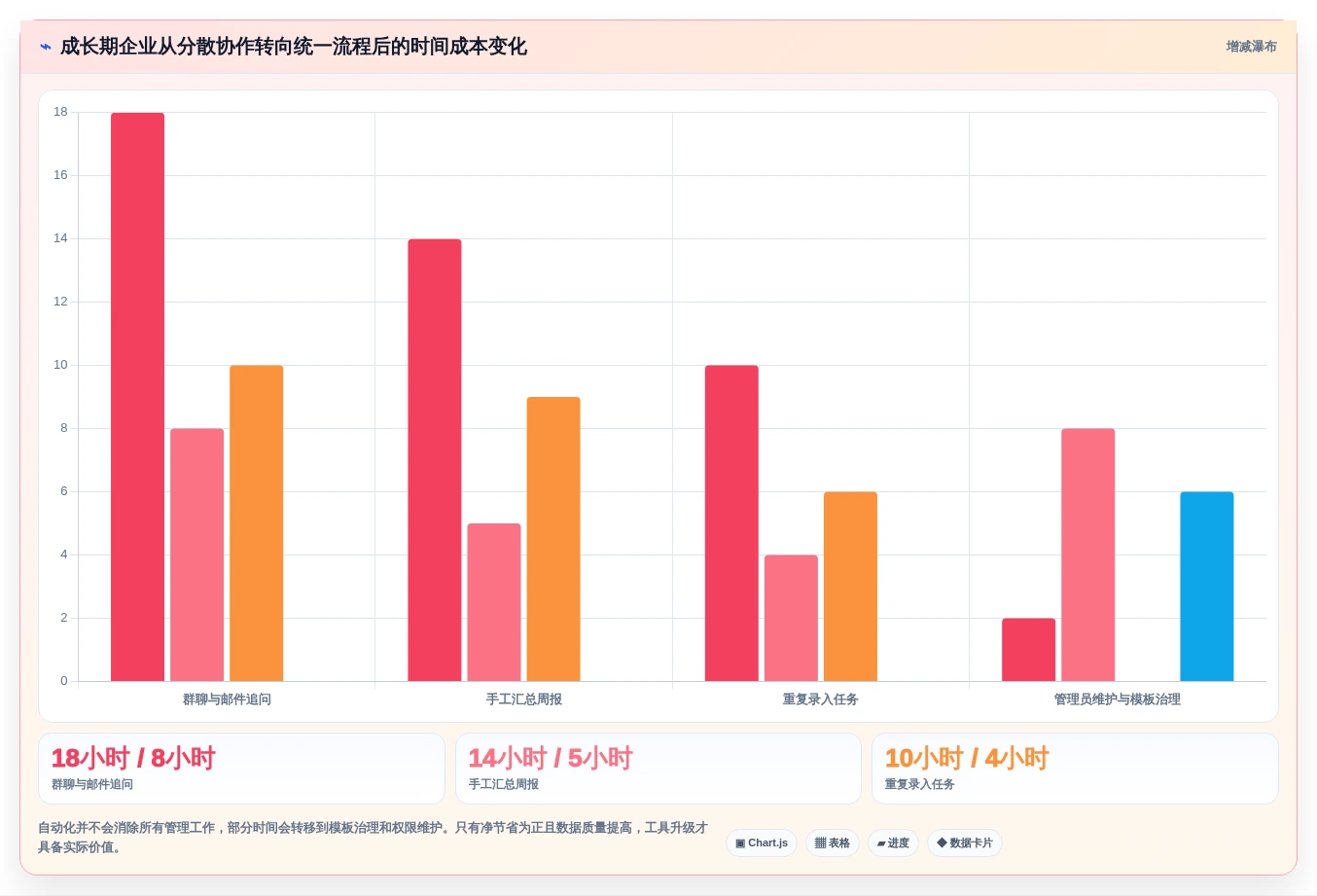
Task: Click the footnote text starting 自动化并不会消除
Action: pos(374,838)
